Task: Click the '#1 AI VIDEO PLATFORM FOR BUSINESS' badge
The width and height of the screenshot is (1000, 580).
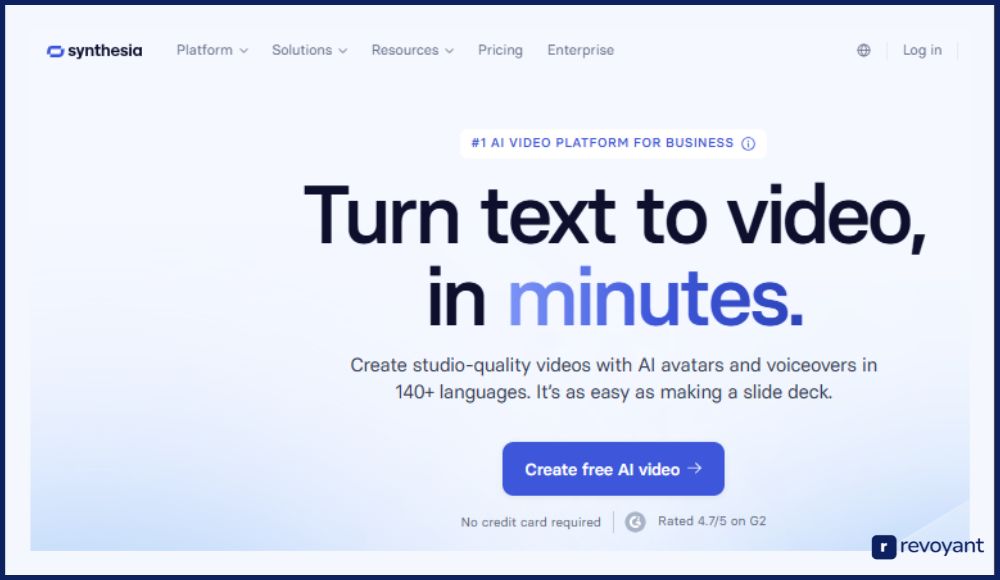Action: coord(613,144)
